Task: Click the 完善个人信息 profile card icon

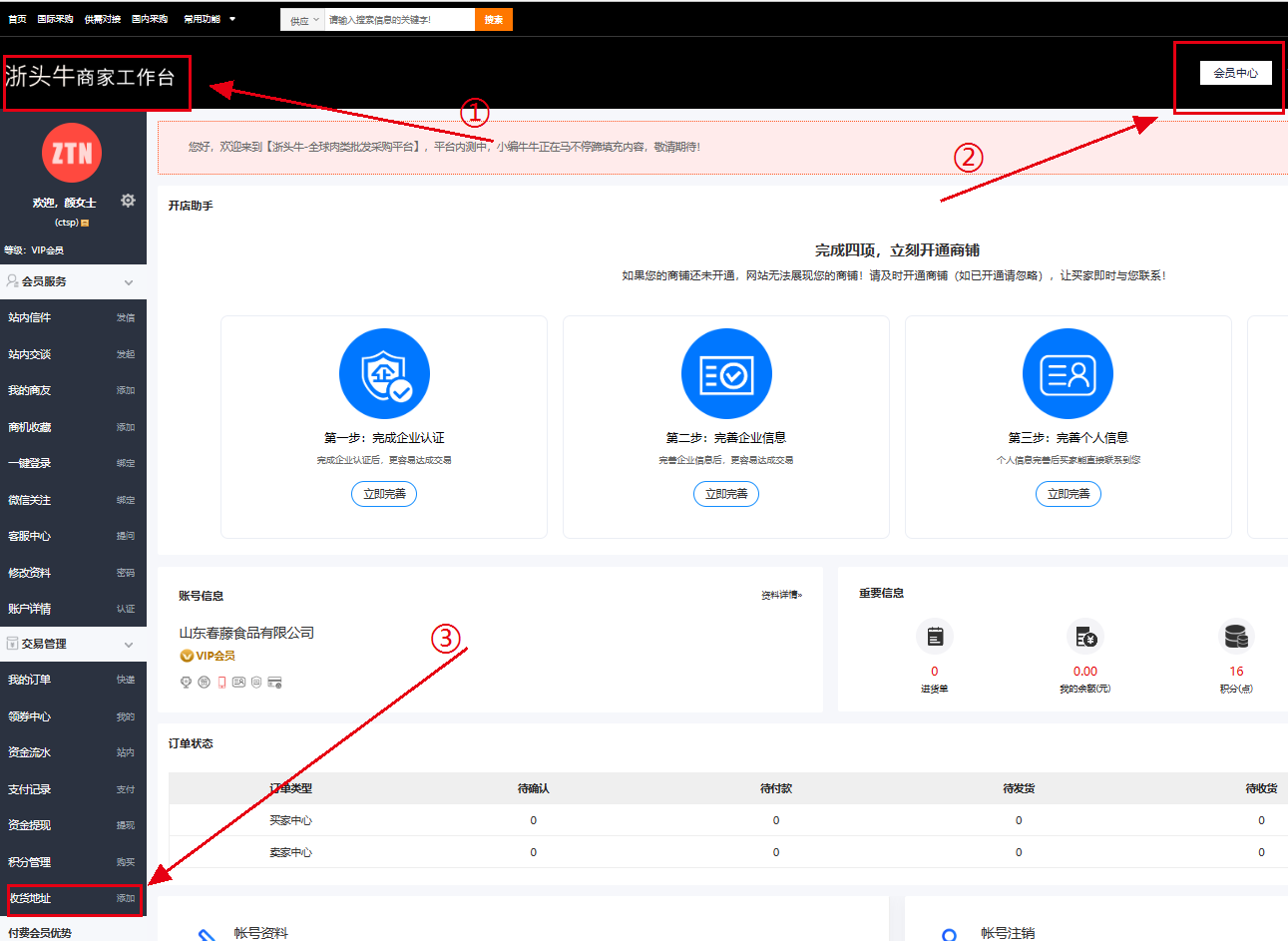Action: (1068, 374)
